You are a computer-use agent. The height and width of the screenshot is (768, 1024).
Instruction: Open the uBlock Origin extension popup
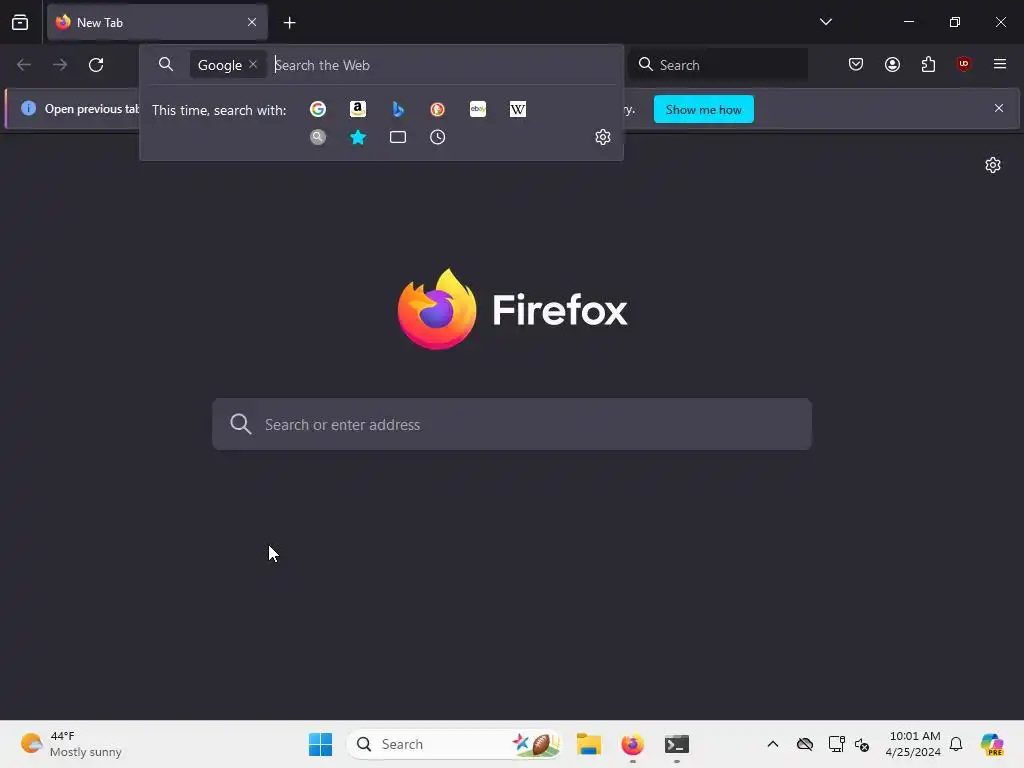pos(964,64)
